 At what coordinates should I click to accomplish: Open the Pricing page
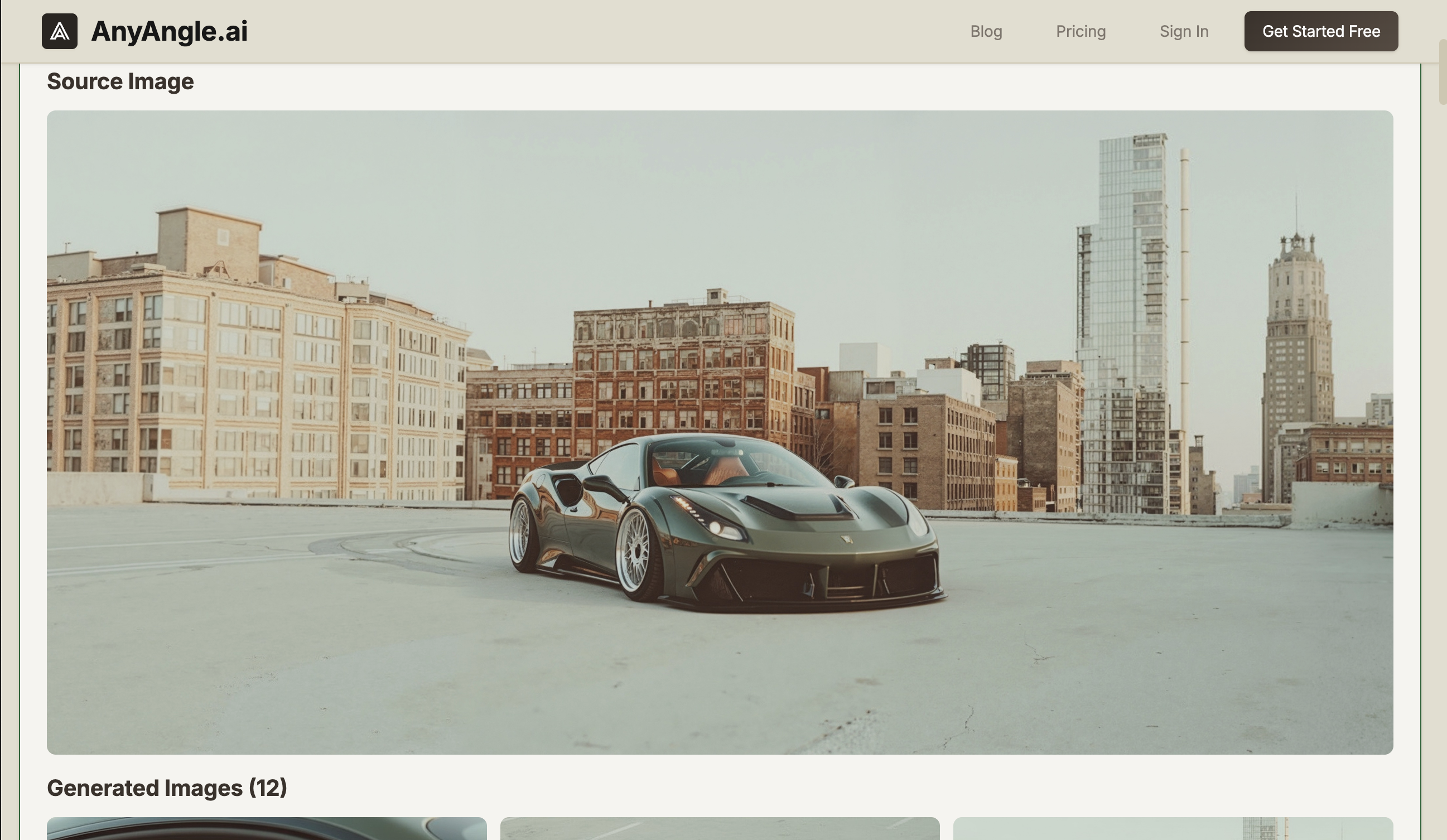(1081, 32)
